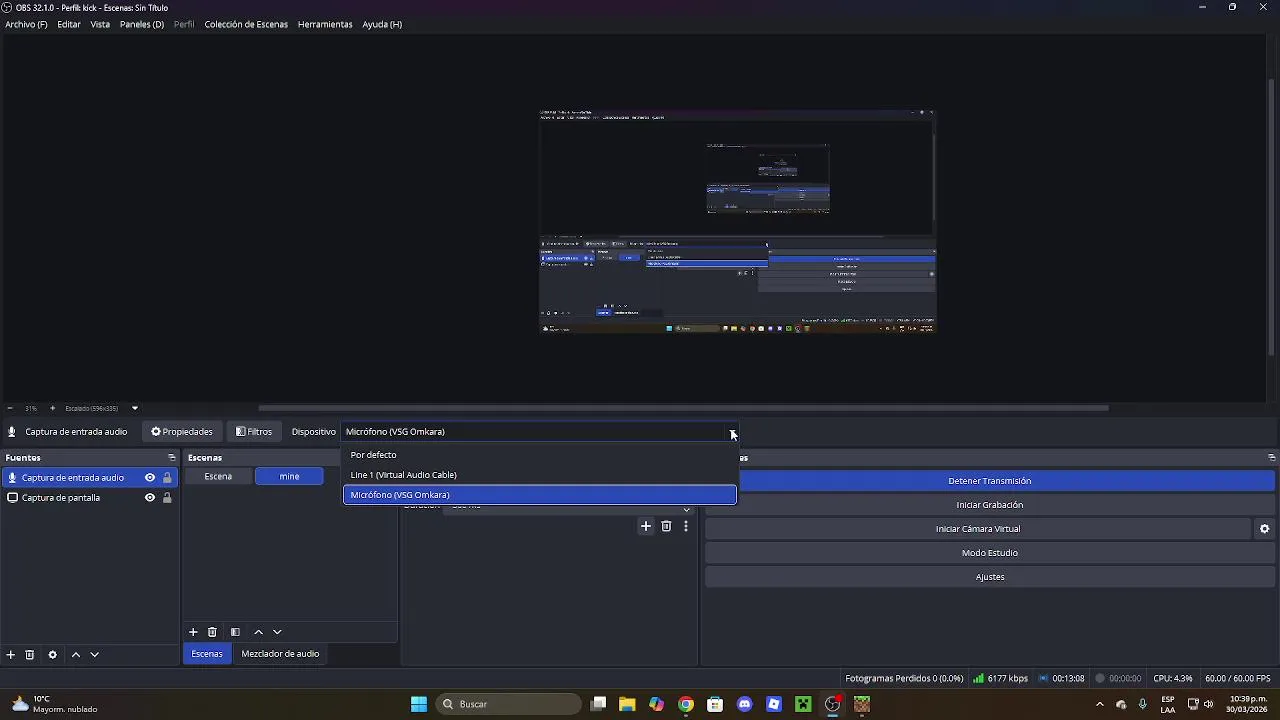The height and width of the screenshot is (720, 1280).
Task: Open Archivo (F) menu
Action: point(26,24)
